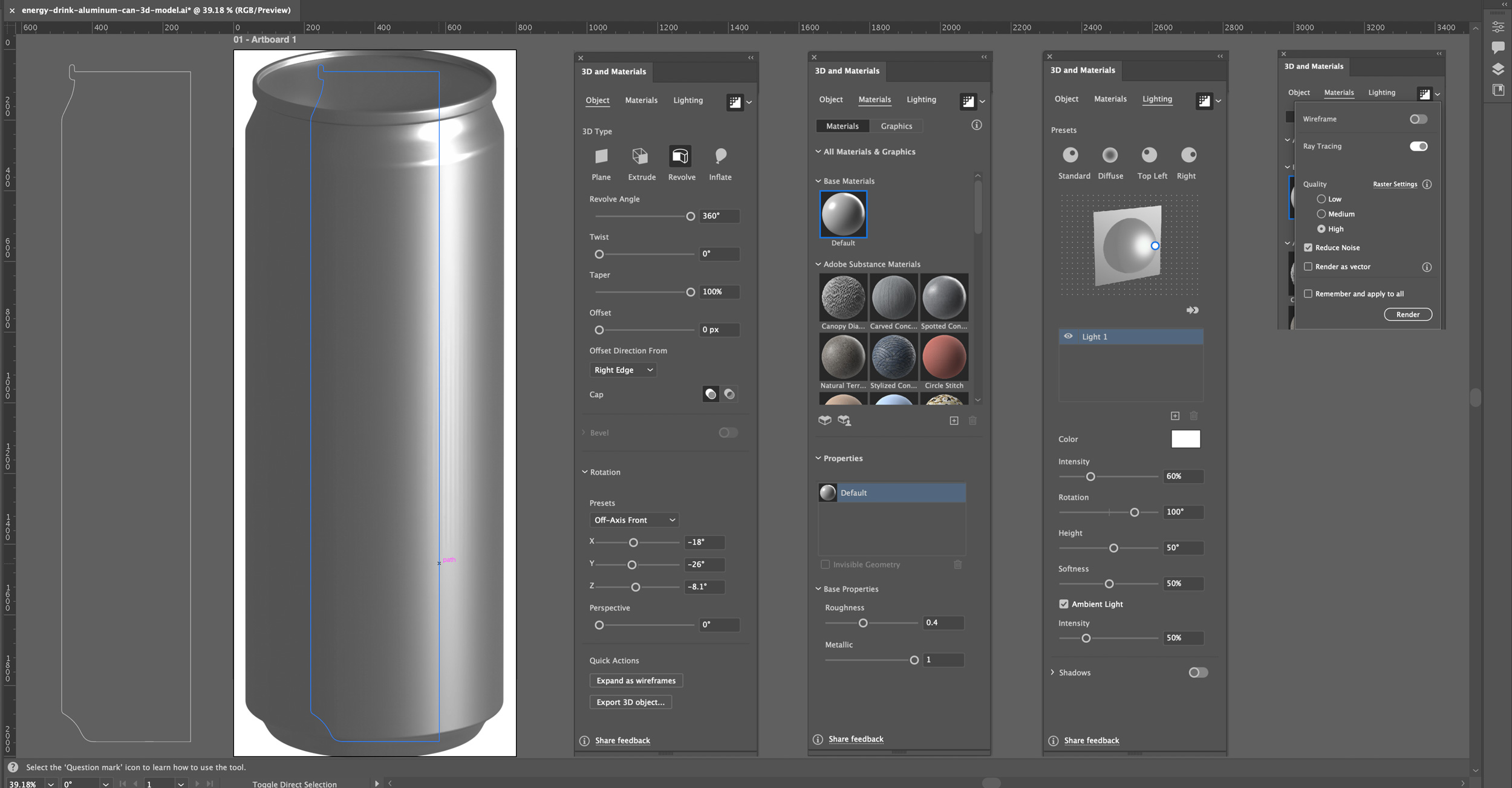Open the Comments panel icon in right dock
Screen dimensions: 1512x788
1498,47
